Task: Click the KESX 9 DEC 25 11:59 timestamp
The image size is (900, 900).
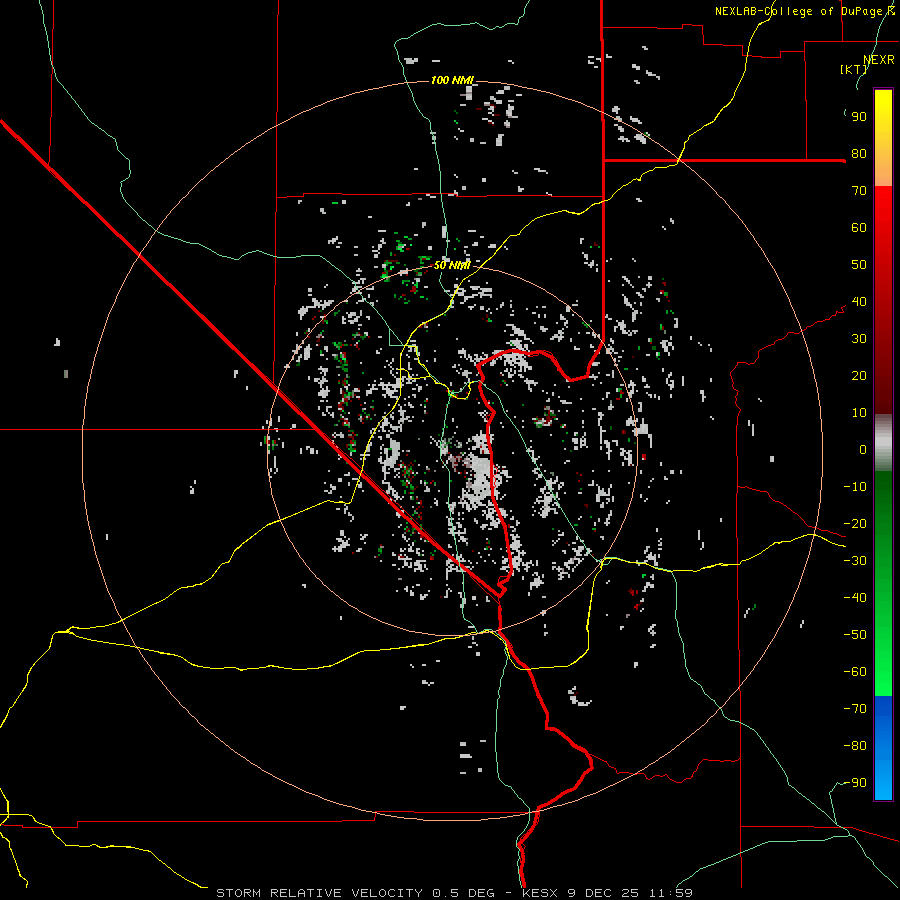Action: pos(607,893)
